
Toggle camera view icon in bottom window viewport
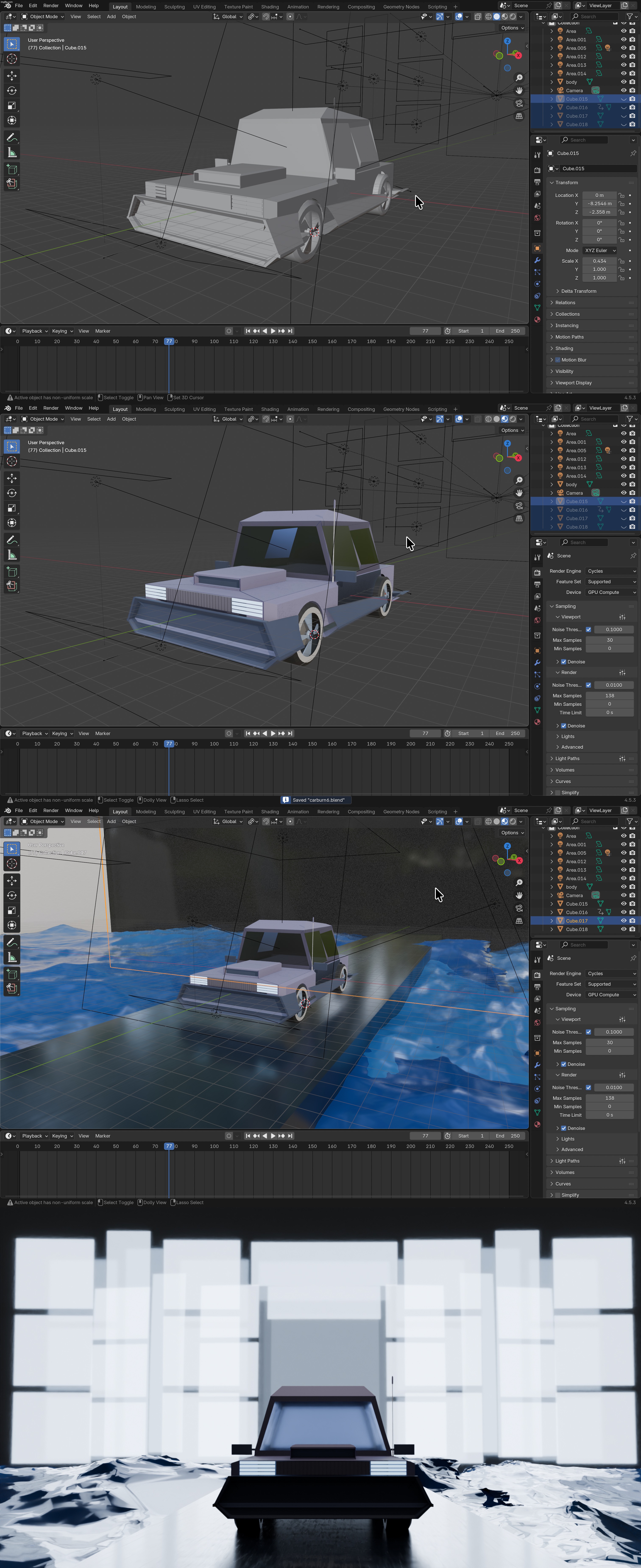519,908
